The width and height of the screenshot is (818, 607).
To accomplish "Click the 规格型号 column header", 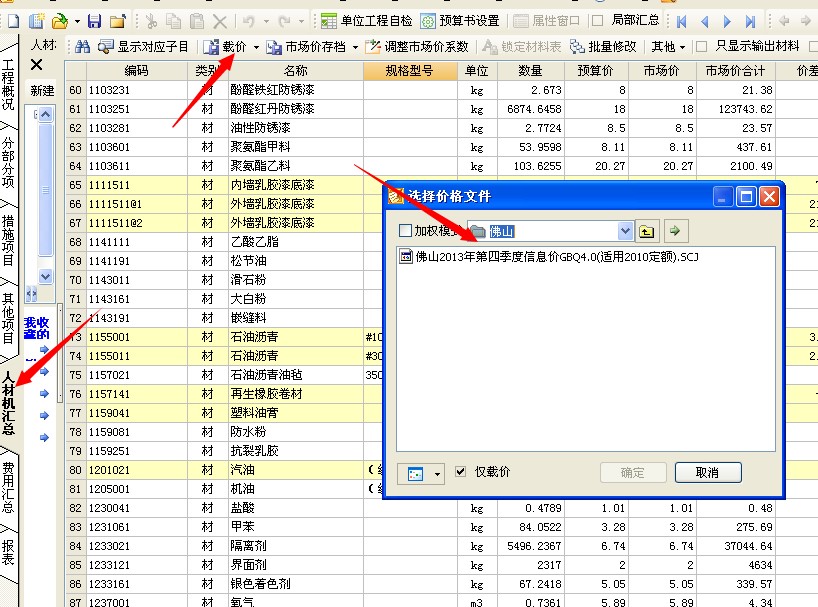I will [410, 71].
